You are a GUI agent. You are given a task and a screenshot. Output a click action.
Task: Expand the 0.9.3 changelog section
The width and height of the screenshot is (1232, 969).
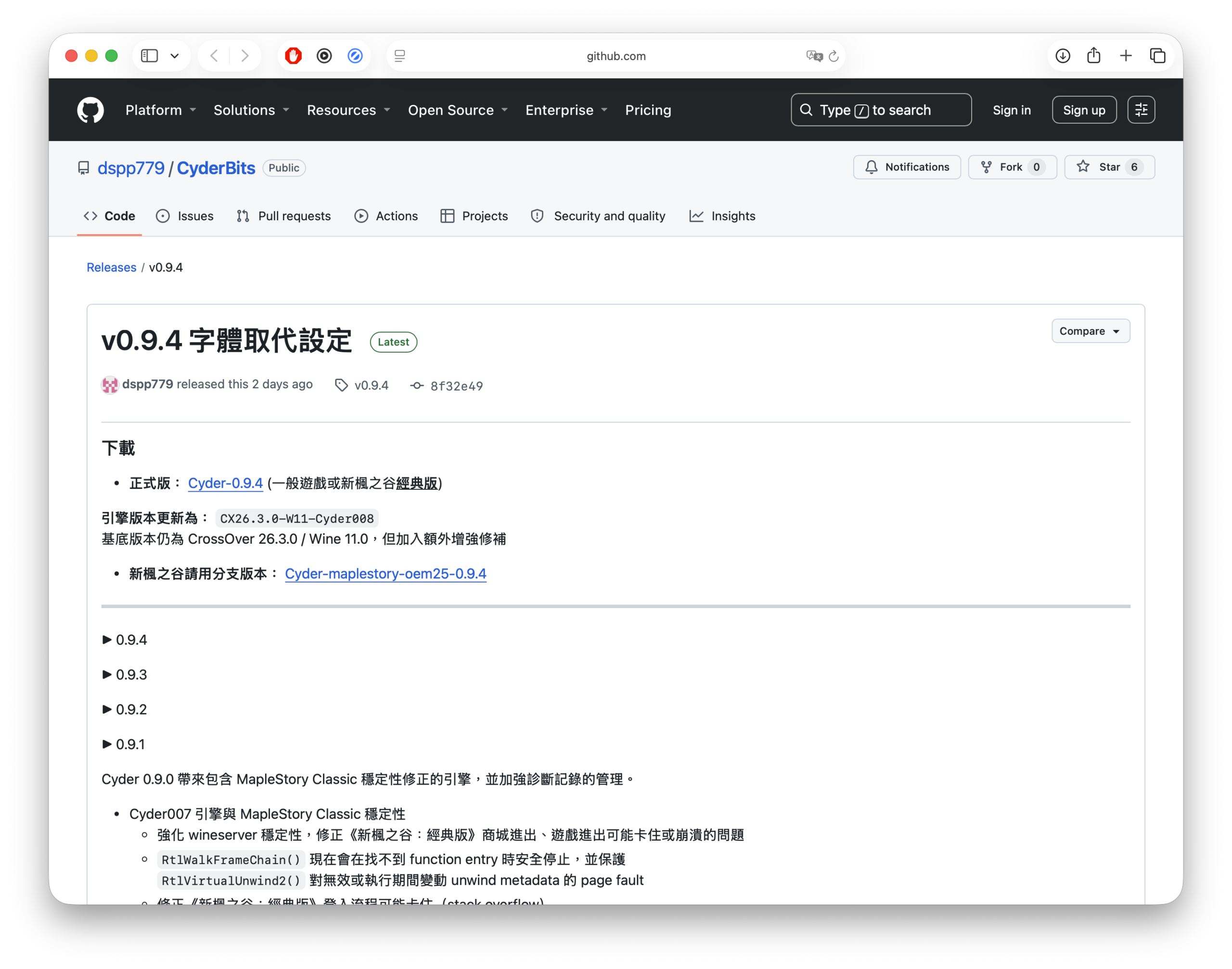coord(124,675)
